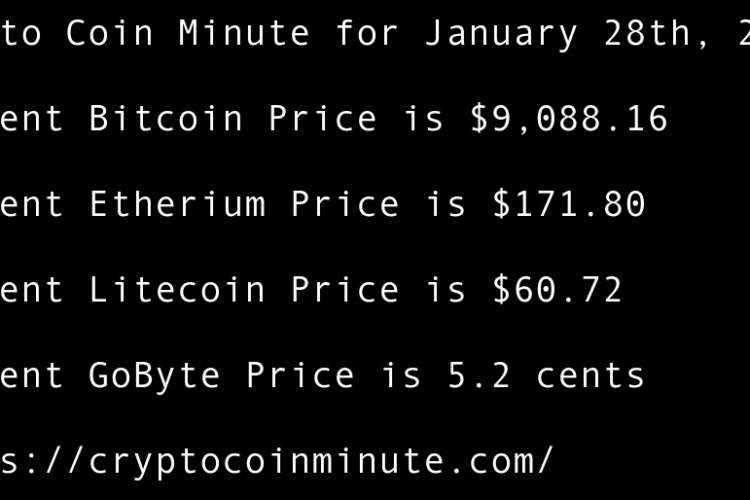Click Price on the Etherium line
The width and height of the screenshot is (750, 500).
click(345, 205)
